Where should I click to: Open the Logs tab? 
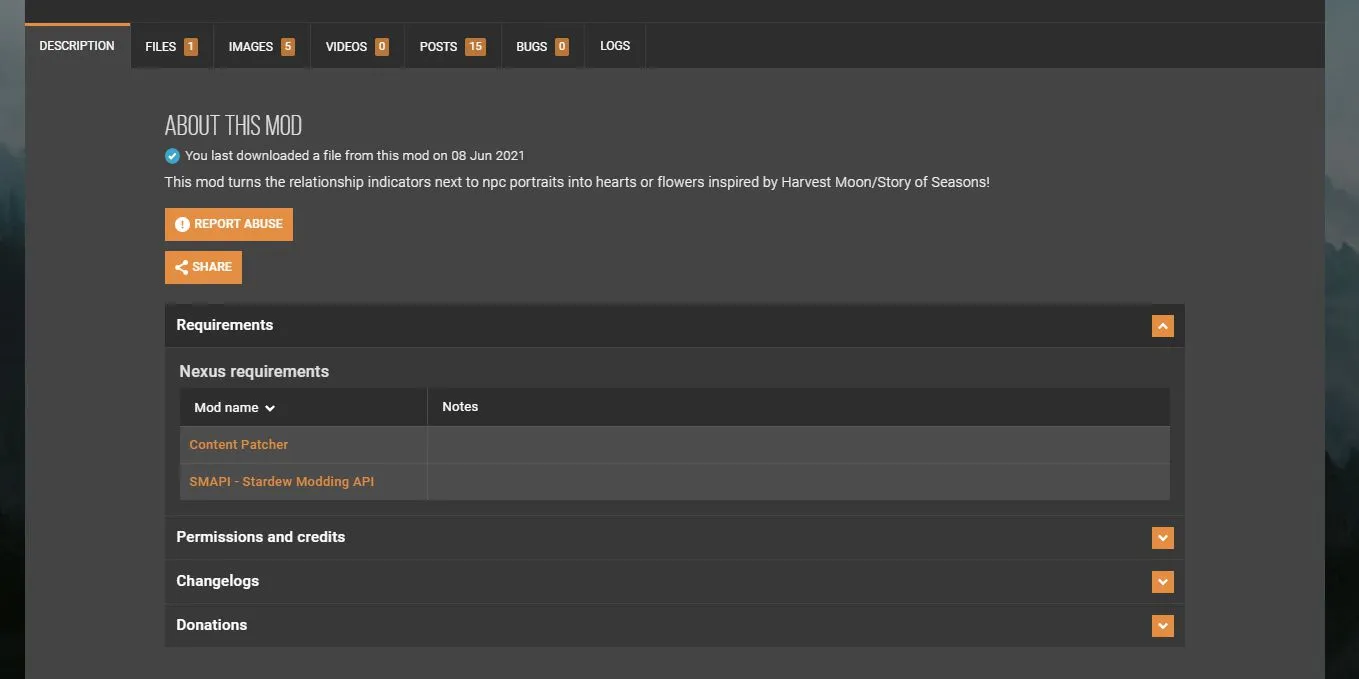(x=615, y=46)
